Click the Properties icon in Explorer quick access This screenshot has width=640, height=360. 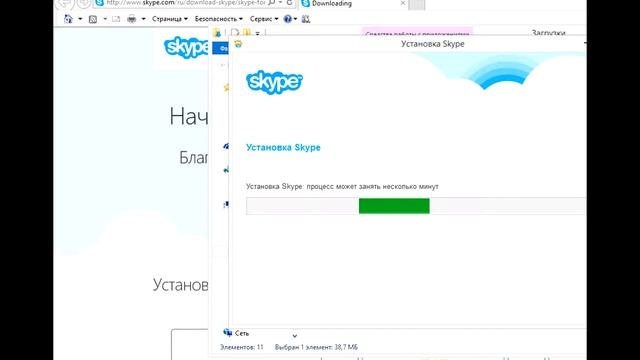[235, 33]
